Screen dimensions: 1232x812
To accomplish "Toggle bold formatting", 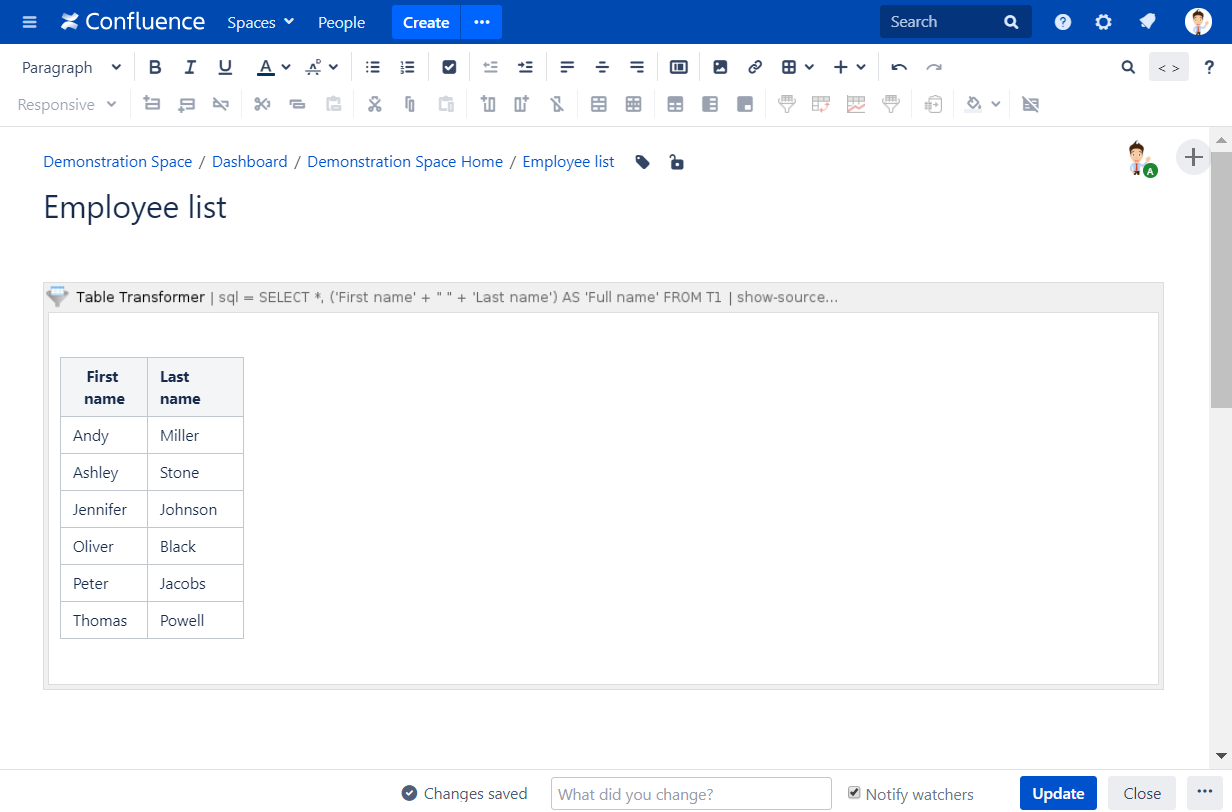I will click(x=155, y=66).
